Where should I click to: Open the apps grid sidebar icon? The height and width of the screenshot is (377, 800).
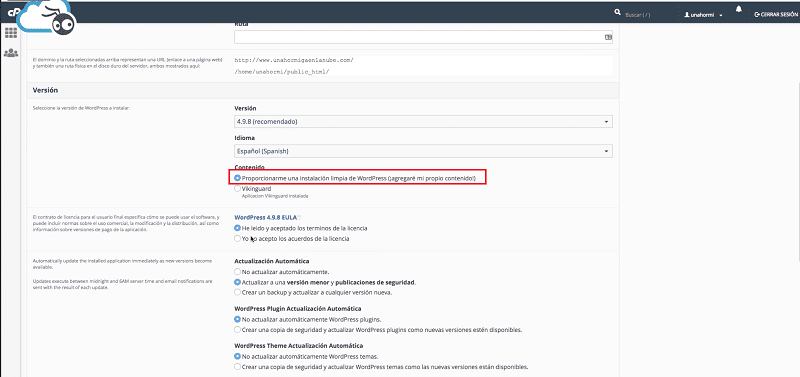click(11, 33)
